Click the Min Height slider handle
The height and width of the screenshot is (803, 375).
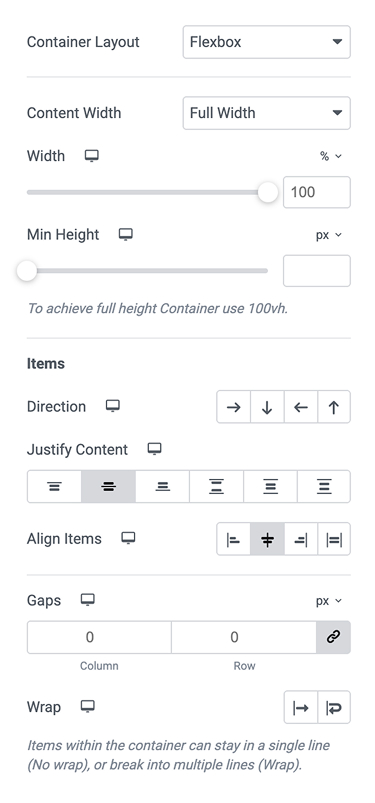coord(27,271)
